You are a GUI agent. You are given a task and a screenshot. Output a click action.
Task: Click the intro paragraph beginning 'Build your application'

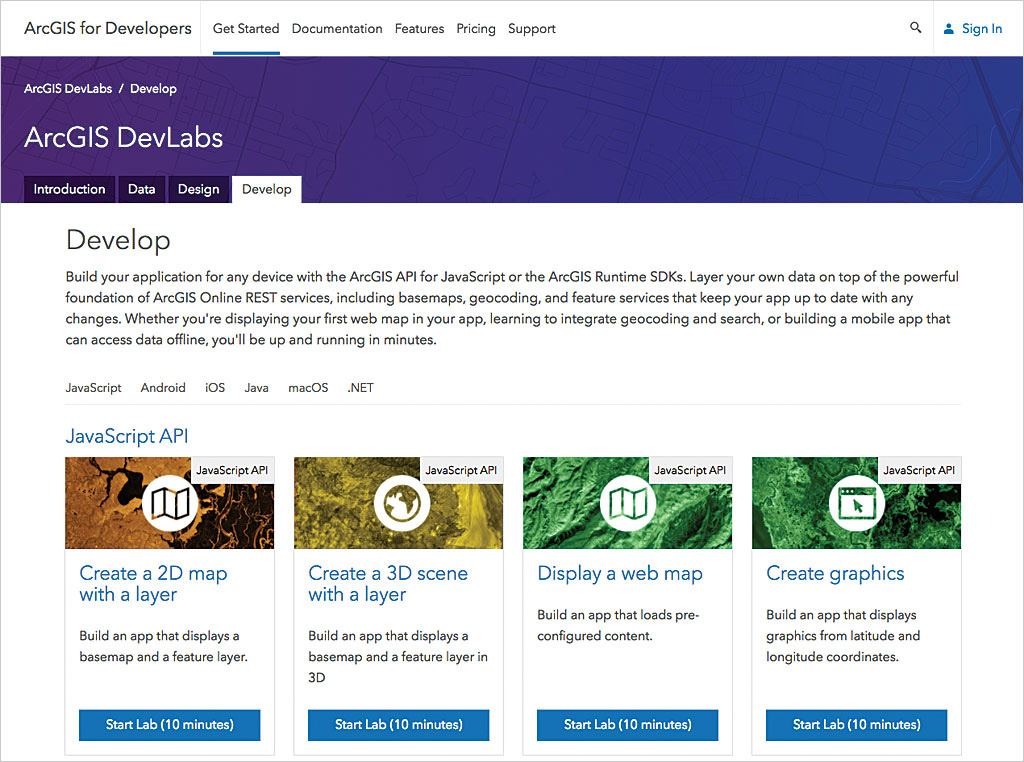512,308
